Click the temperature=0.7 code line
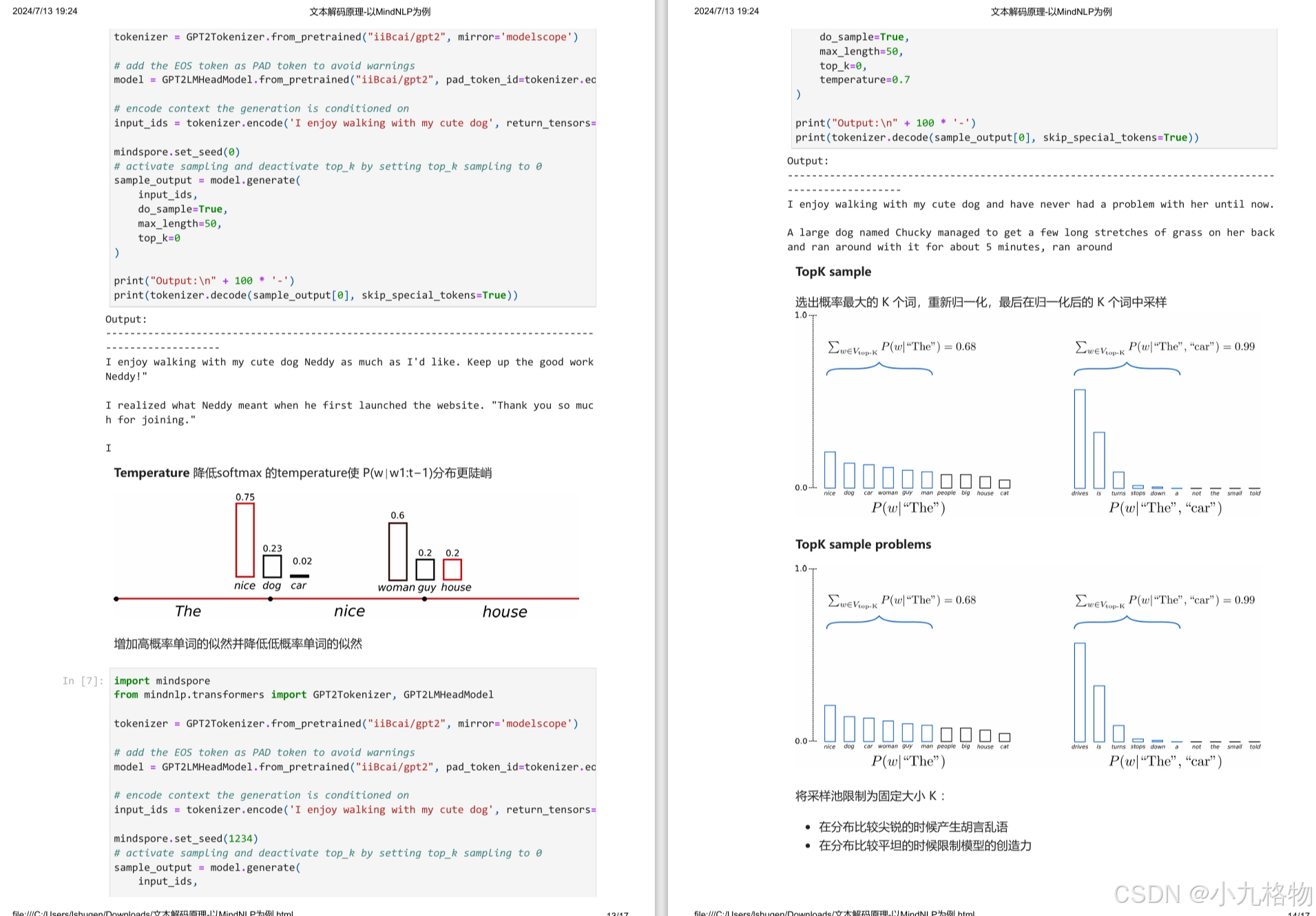The width and height of the screenshot is (1316, 916). point(864,79)
